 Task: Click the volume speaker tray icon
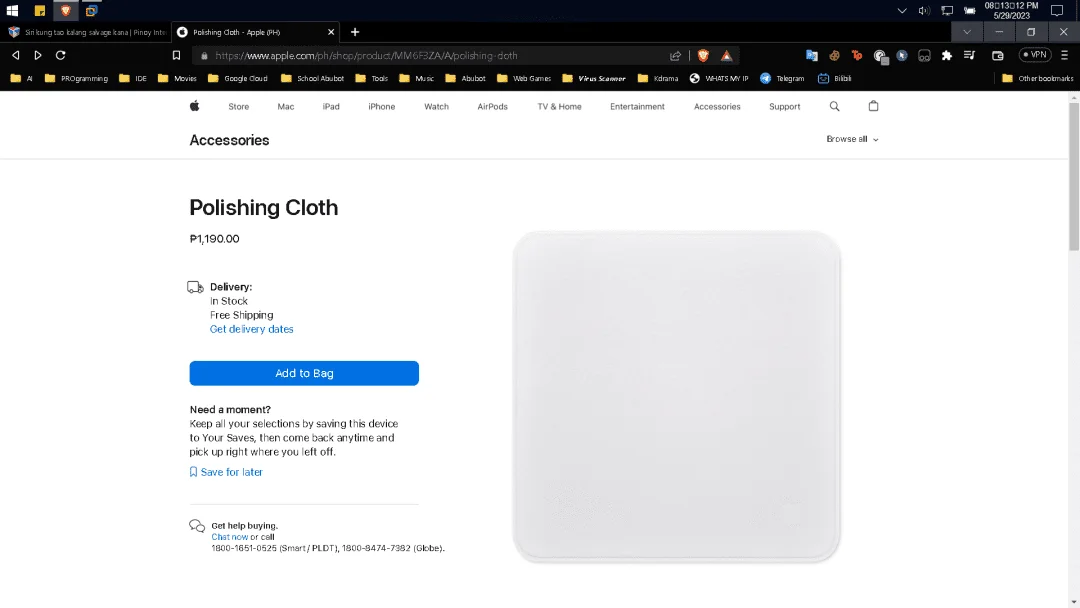click(x=924, y=10)
